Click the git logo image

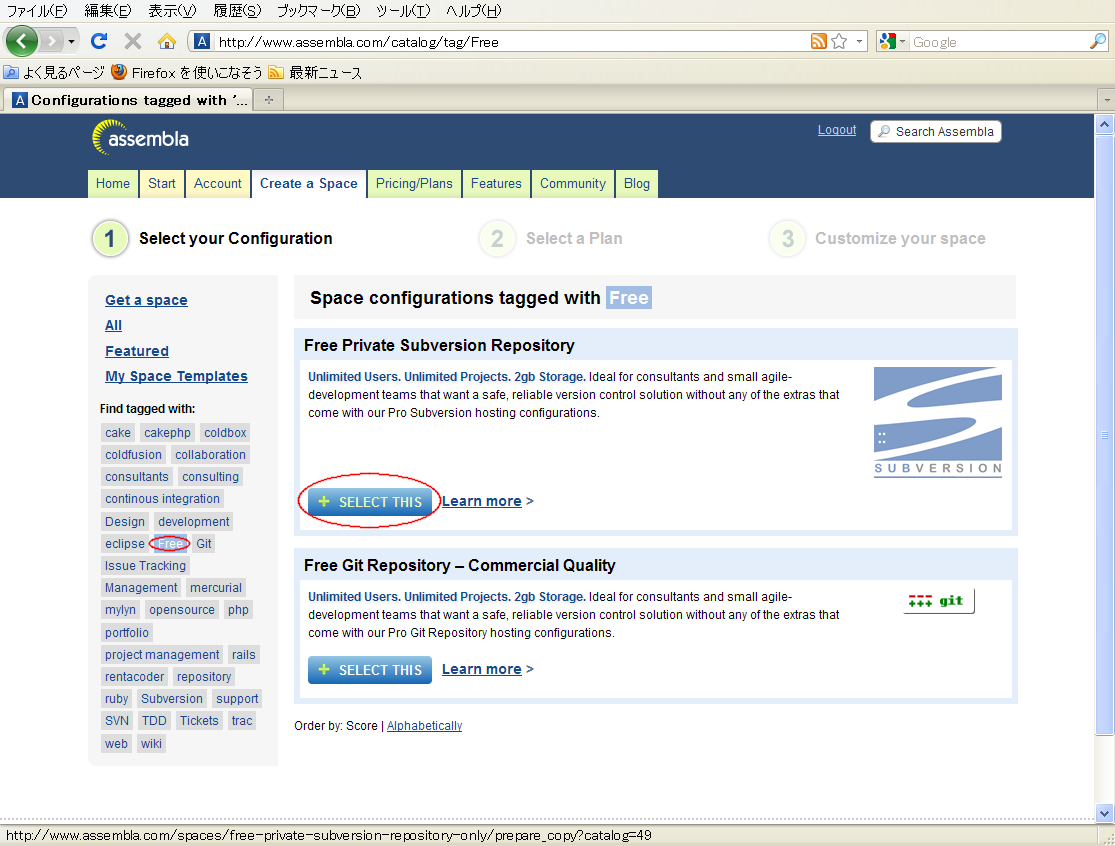938,601
